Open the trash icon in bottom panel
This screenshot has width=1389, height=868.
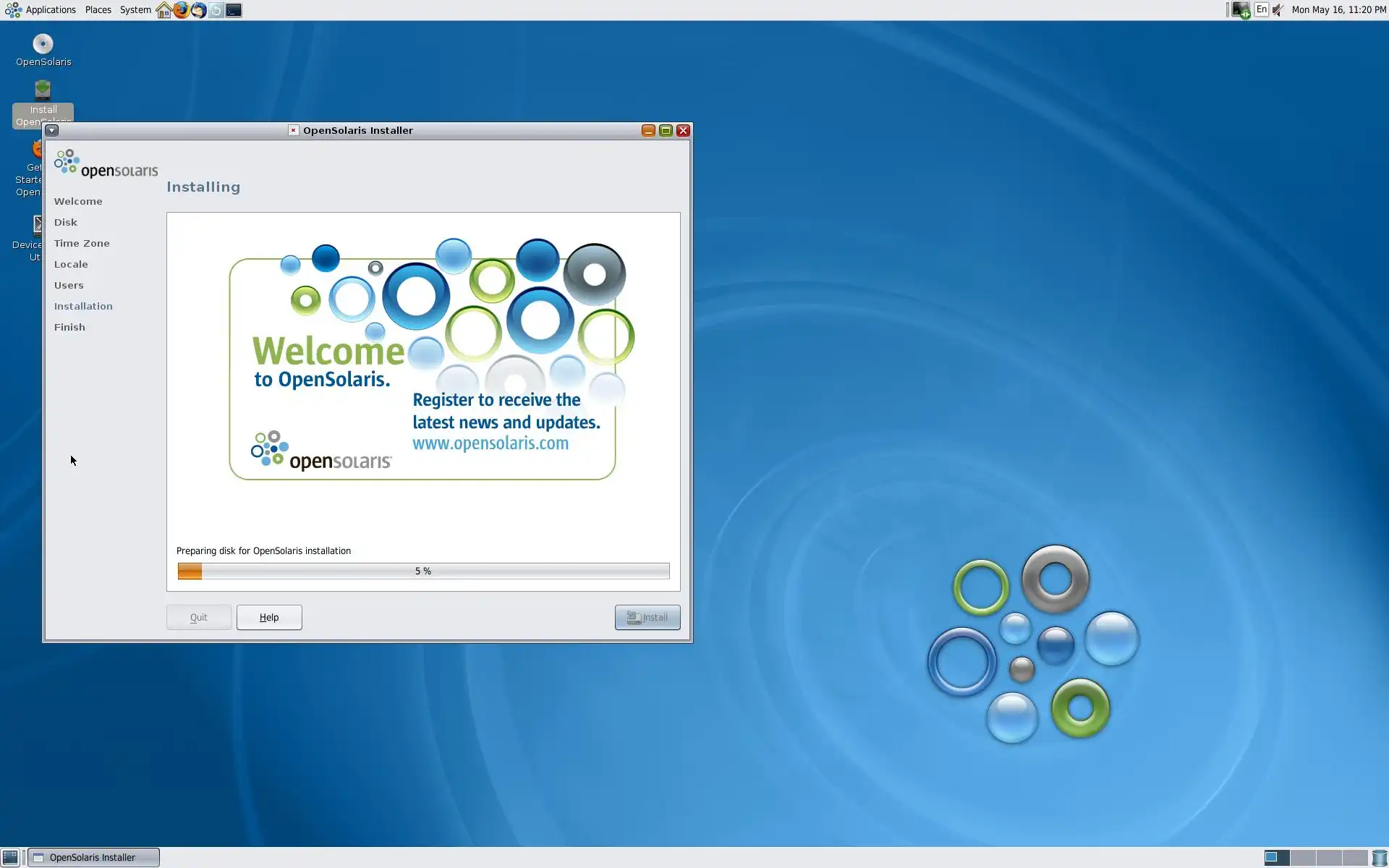[1380, 857]
